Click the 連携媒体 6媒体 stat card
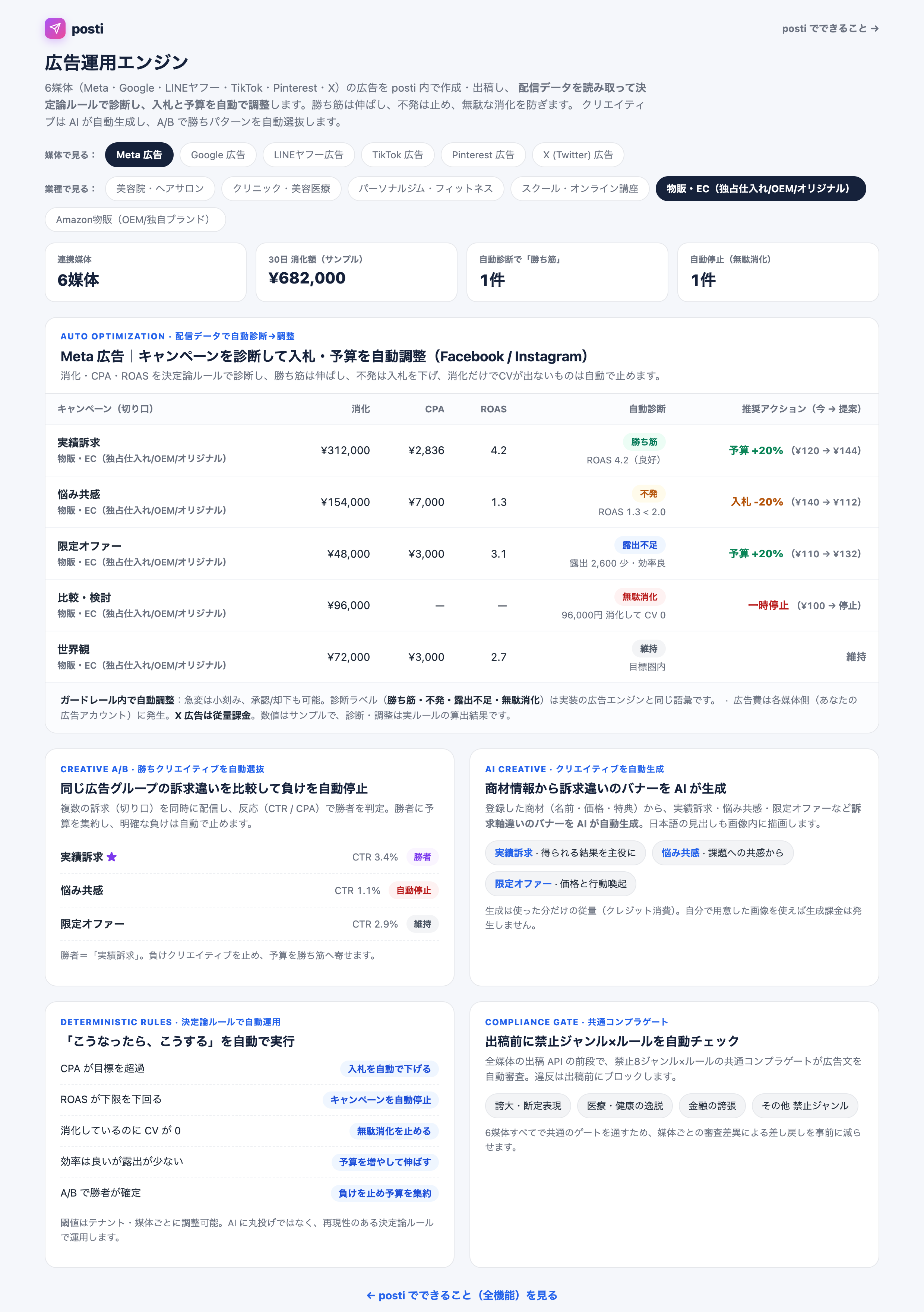This screenshot has height=1312, width=924. (x=146, y=272)
